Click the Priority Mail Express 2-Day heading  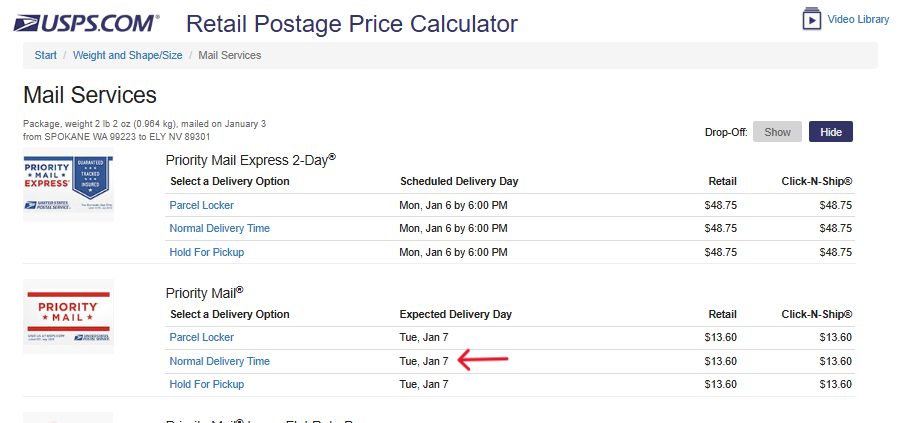pyautogui.click(x=251, y=160)
